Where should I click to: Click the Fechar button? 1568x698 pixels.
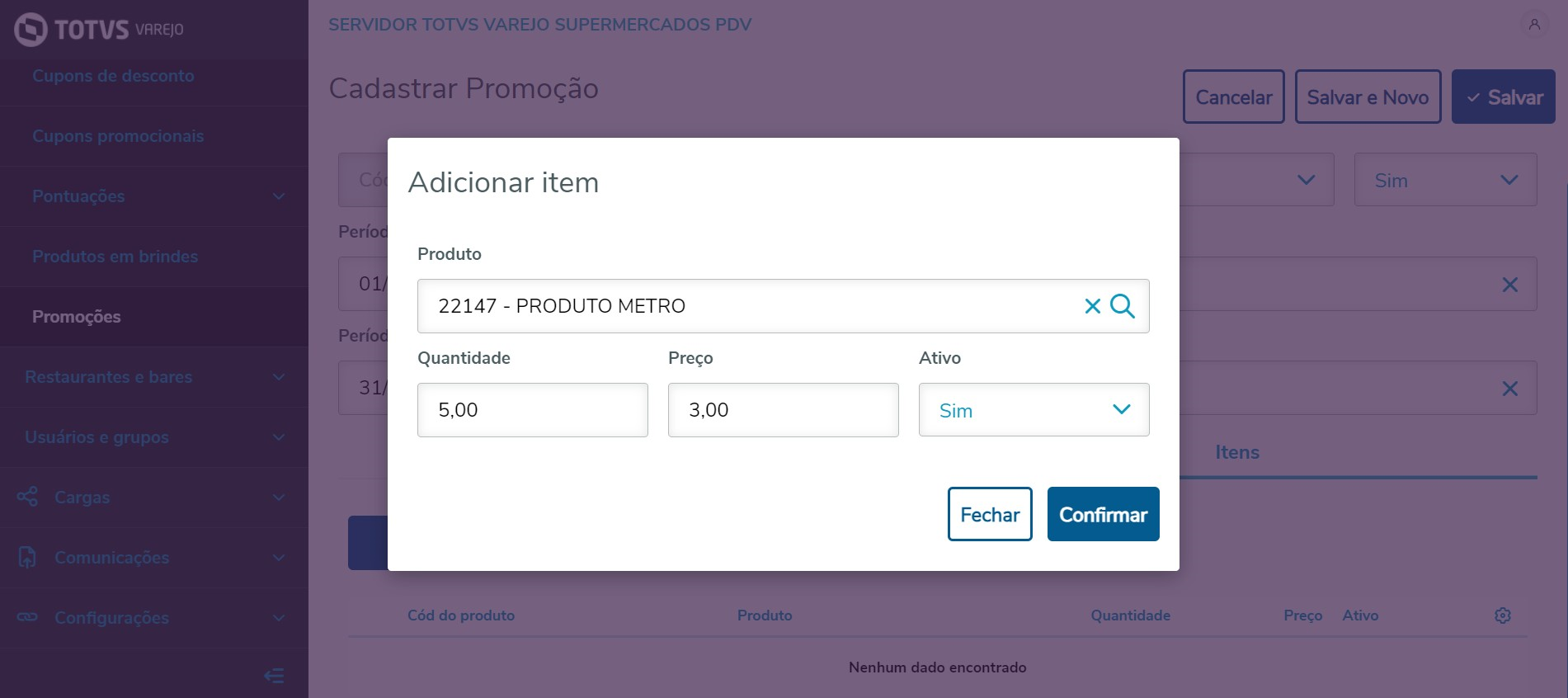click(990, 514)
